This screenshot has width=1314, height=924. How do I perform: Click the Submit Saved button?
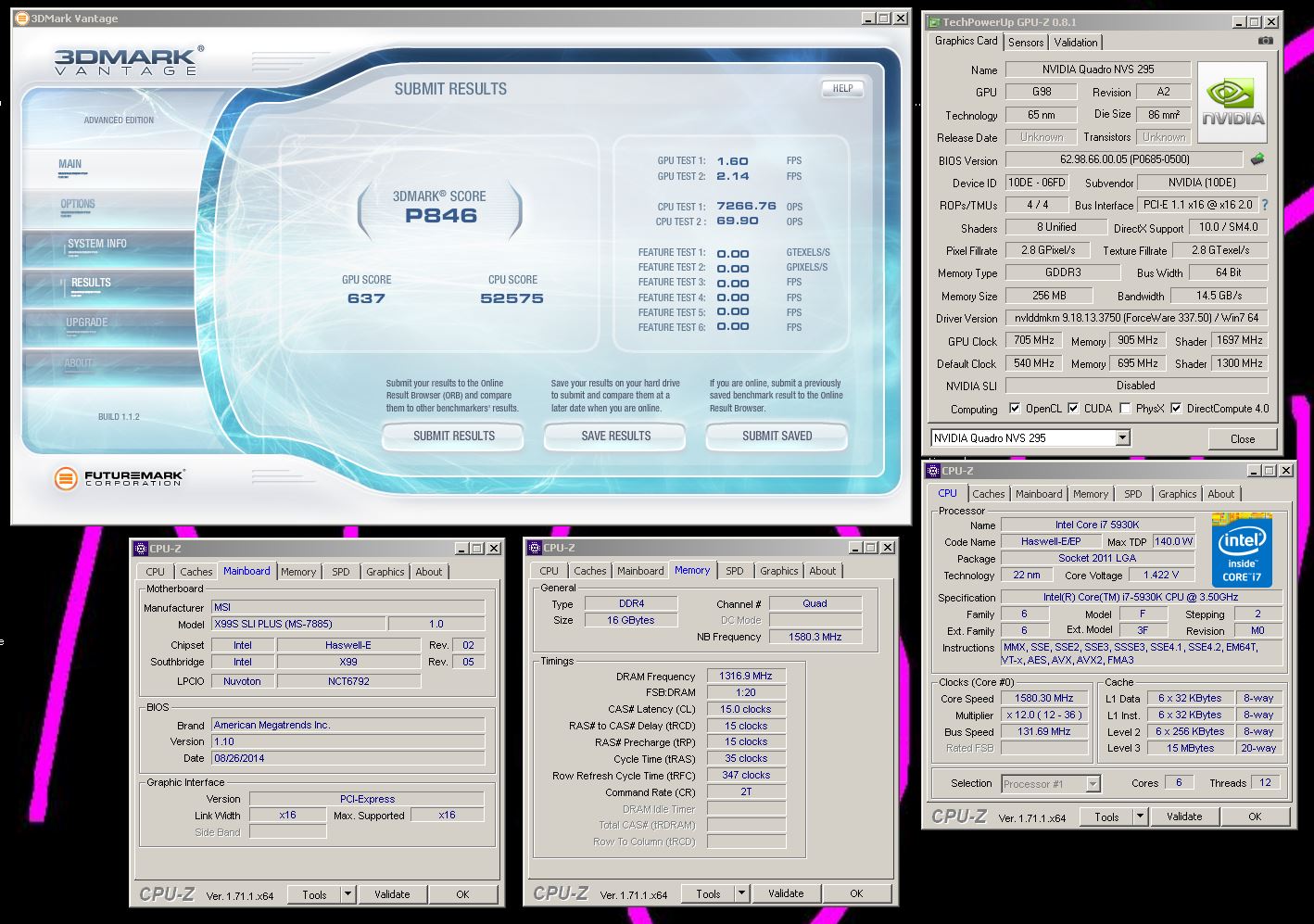777,436
